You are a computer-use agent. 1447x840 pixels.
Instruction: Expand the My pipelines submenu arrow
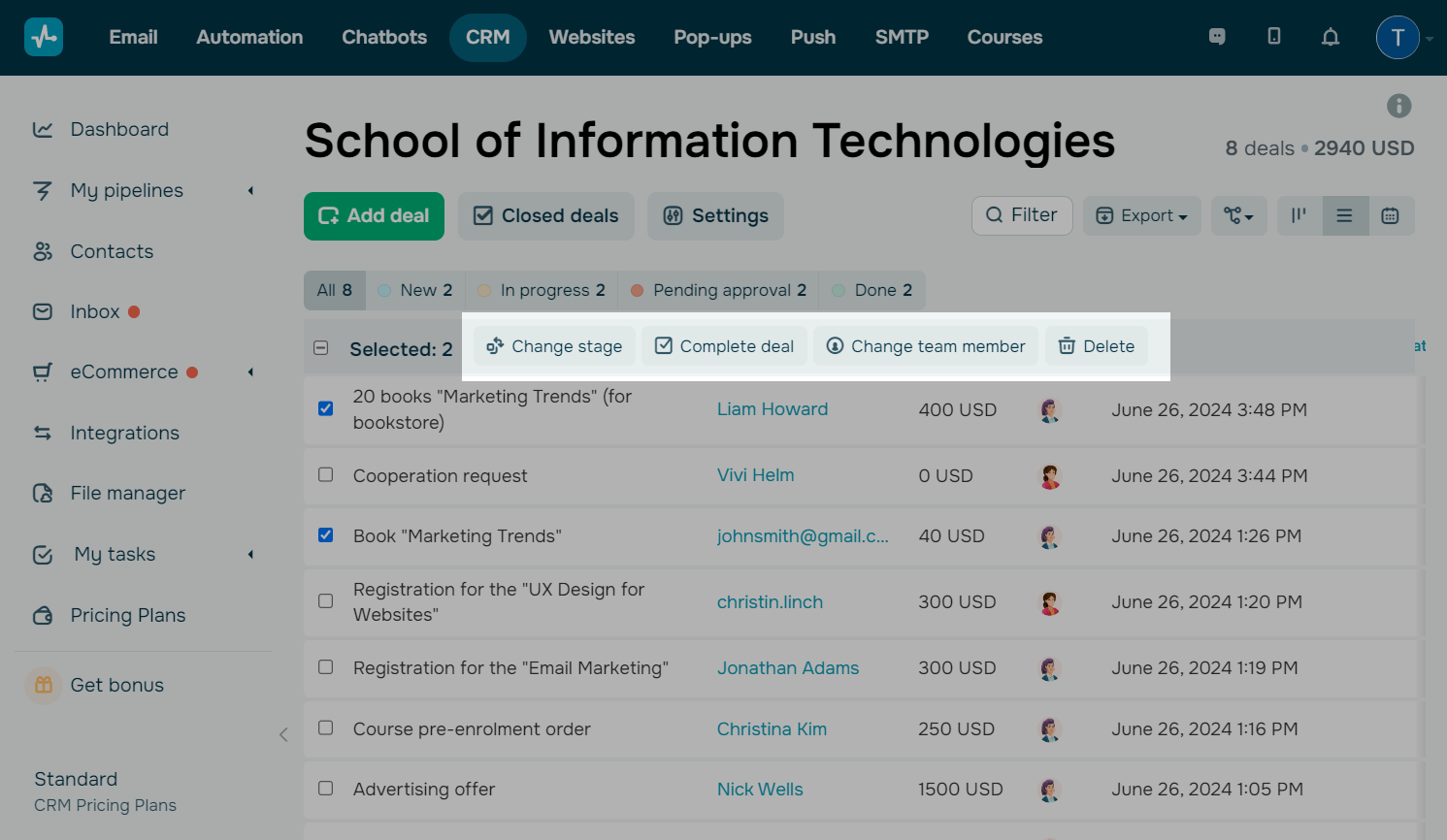(250, 191)
